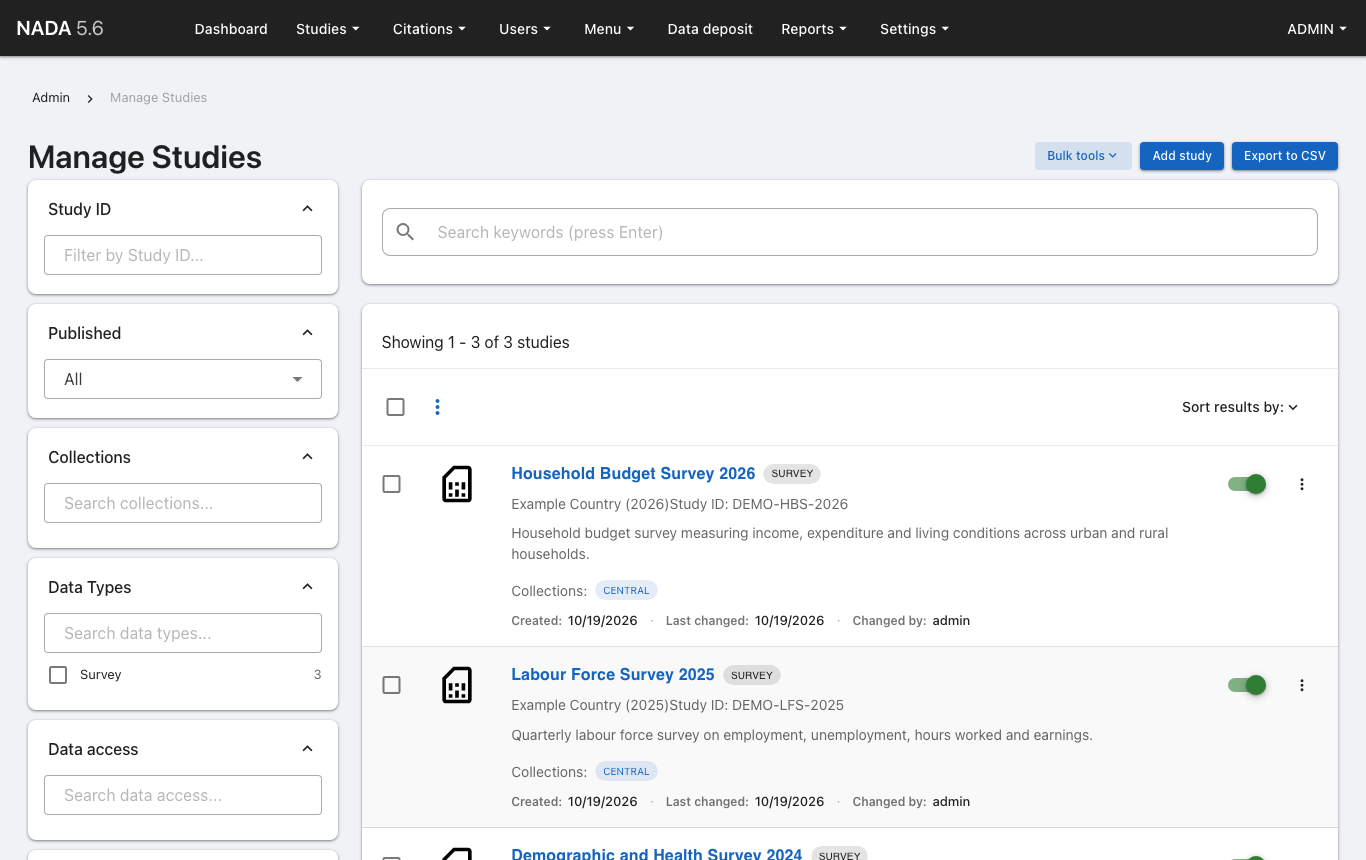Screen dimensions: 1366x860
Task: Open the Sort results by dropdown
Action: (1240, 407)
